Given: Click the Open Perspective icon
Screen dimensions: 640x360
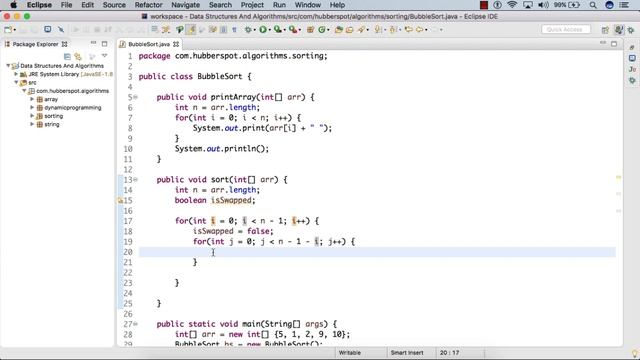Looking at the screenshot, I should (605, 30).
